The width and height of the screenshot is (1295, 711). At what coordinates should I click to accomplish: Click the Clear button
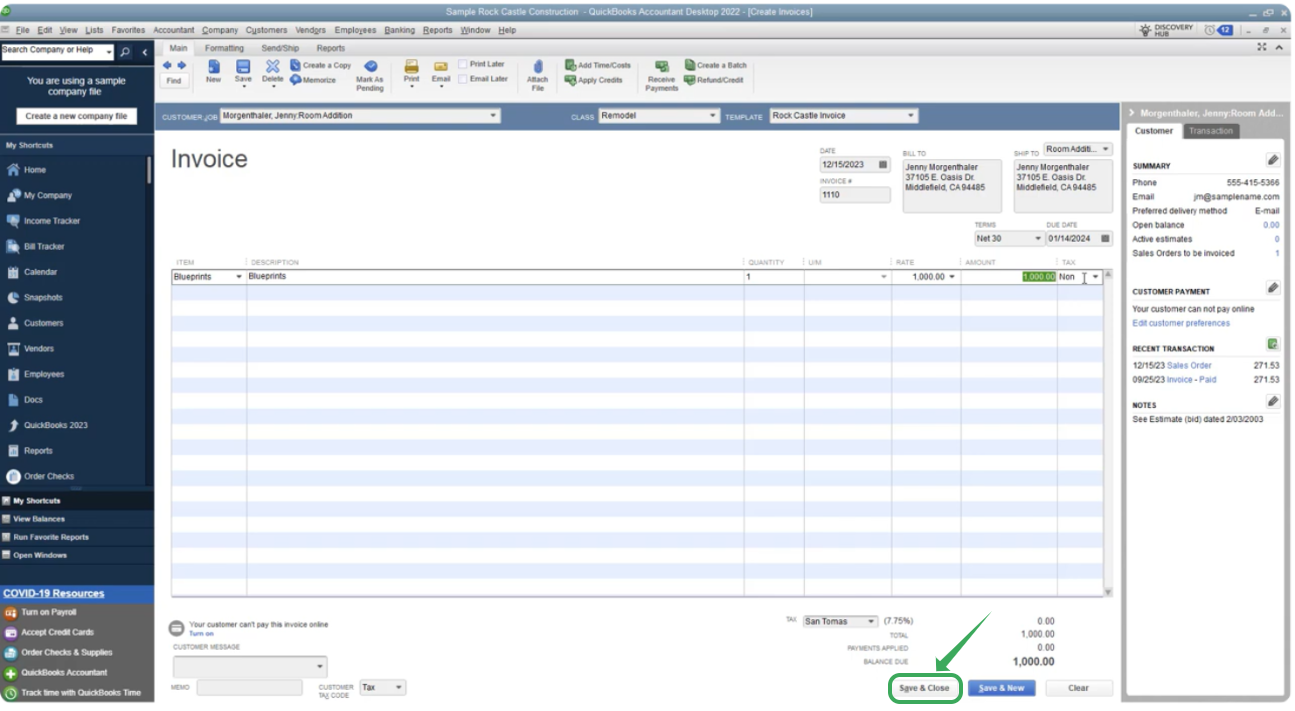point(1078,688)
